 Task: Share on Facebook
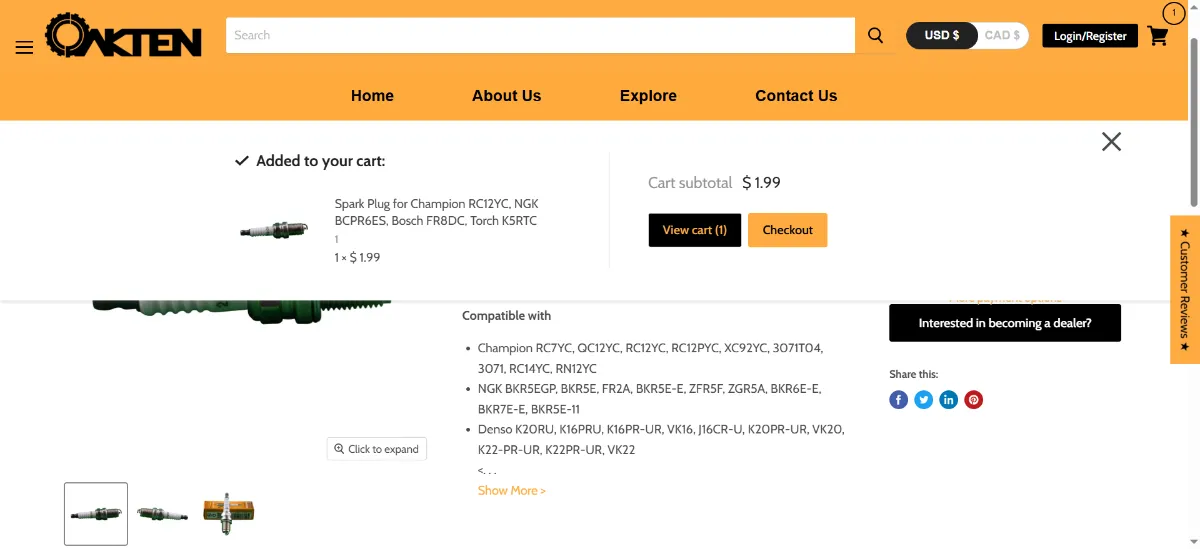click(x=899, y=400)
